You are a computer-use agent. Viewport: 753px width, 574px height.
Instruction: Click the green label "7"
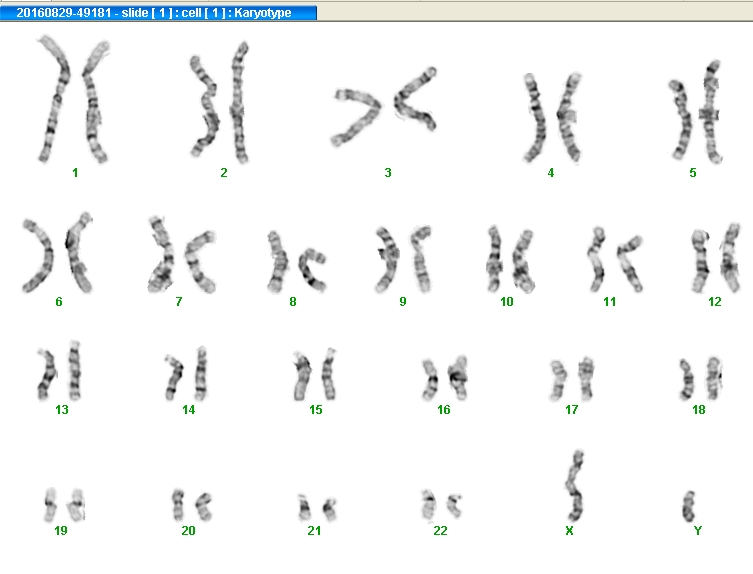(179, 302)
